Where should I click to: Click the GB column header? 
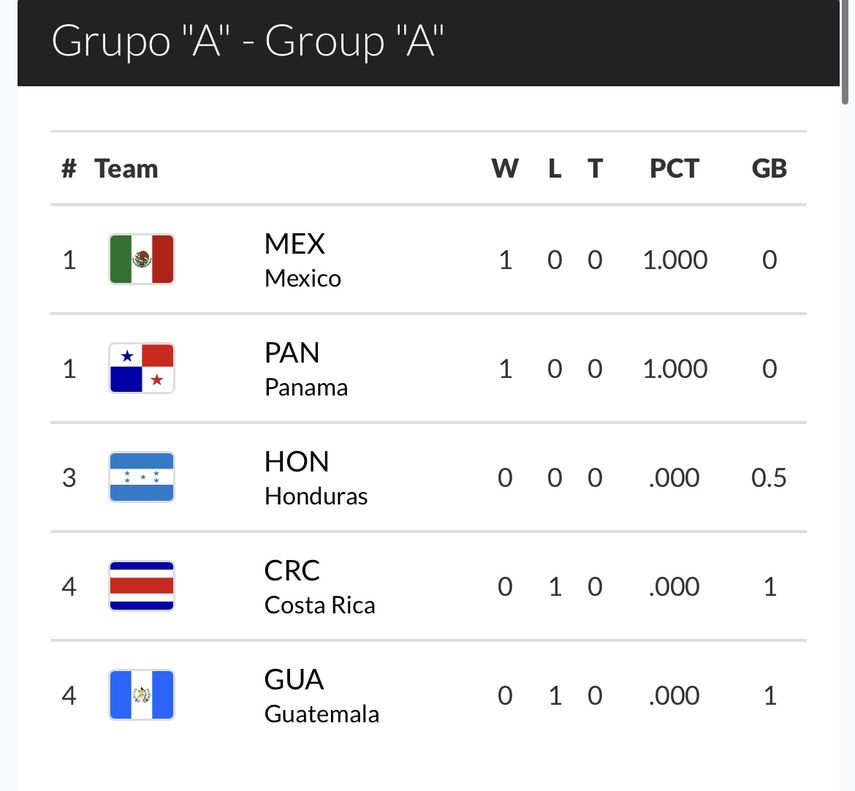(x=769, y=168)
